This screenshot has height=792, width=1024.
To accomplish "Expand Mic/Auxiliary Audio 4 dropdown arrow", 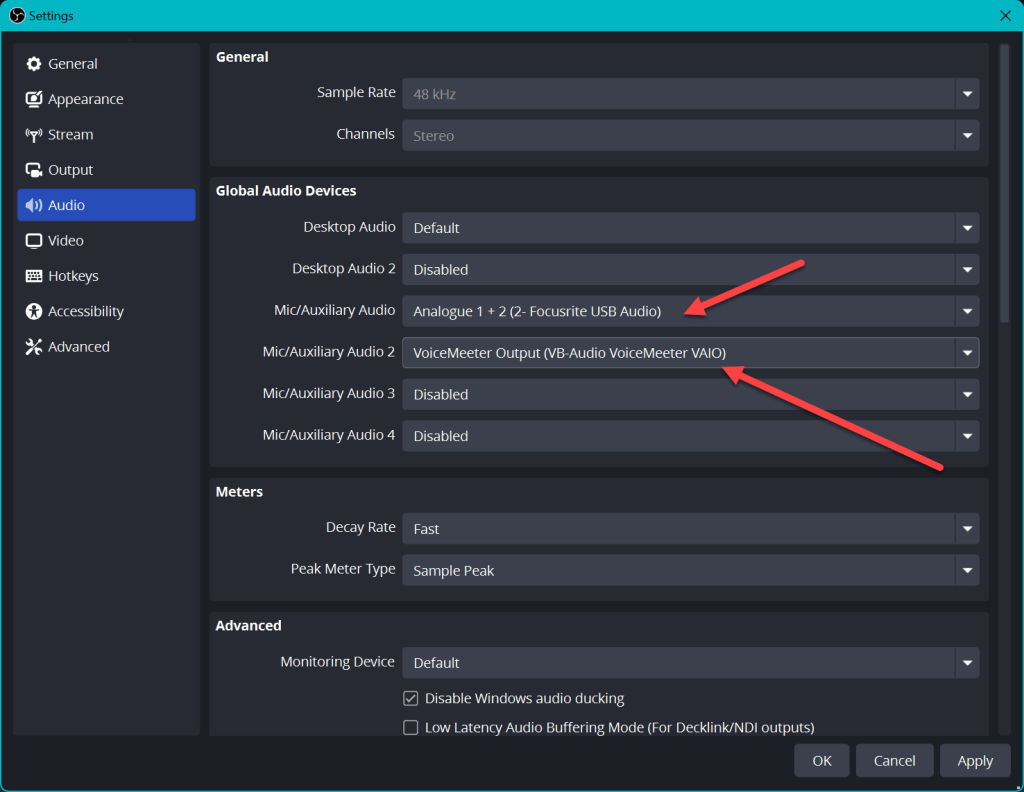I will click(x=967, y=436).
